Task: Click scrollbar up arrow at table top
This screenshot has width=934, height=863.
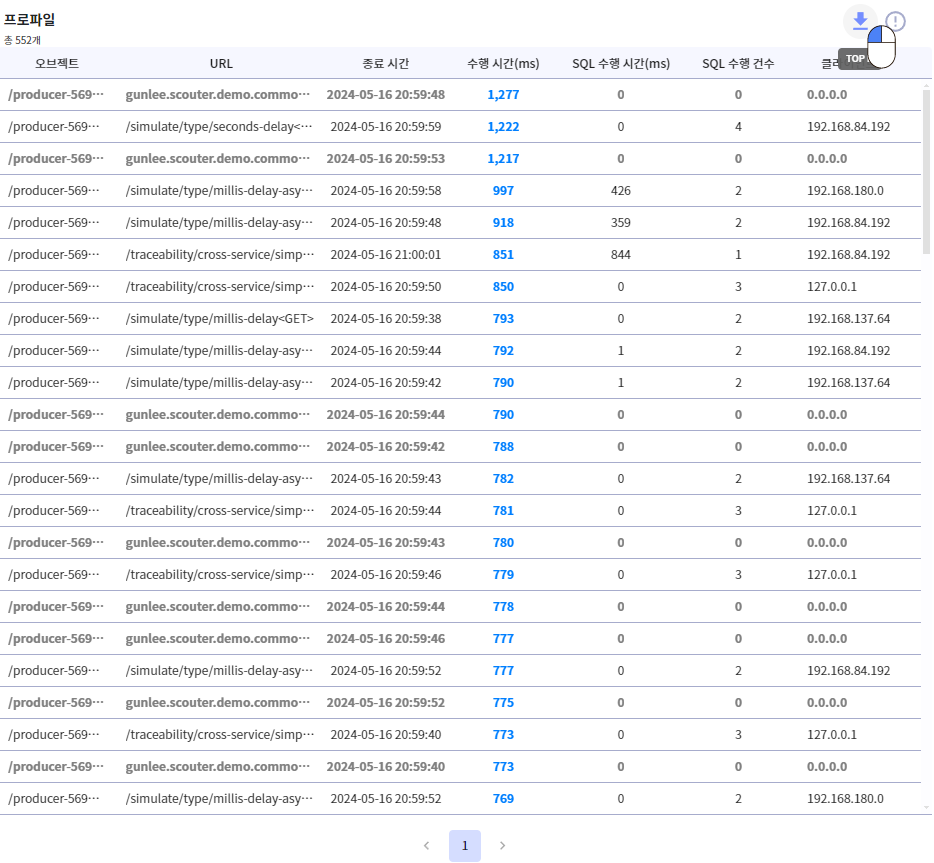Action: click(x=926, y=85)
